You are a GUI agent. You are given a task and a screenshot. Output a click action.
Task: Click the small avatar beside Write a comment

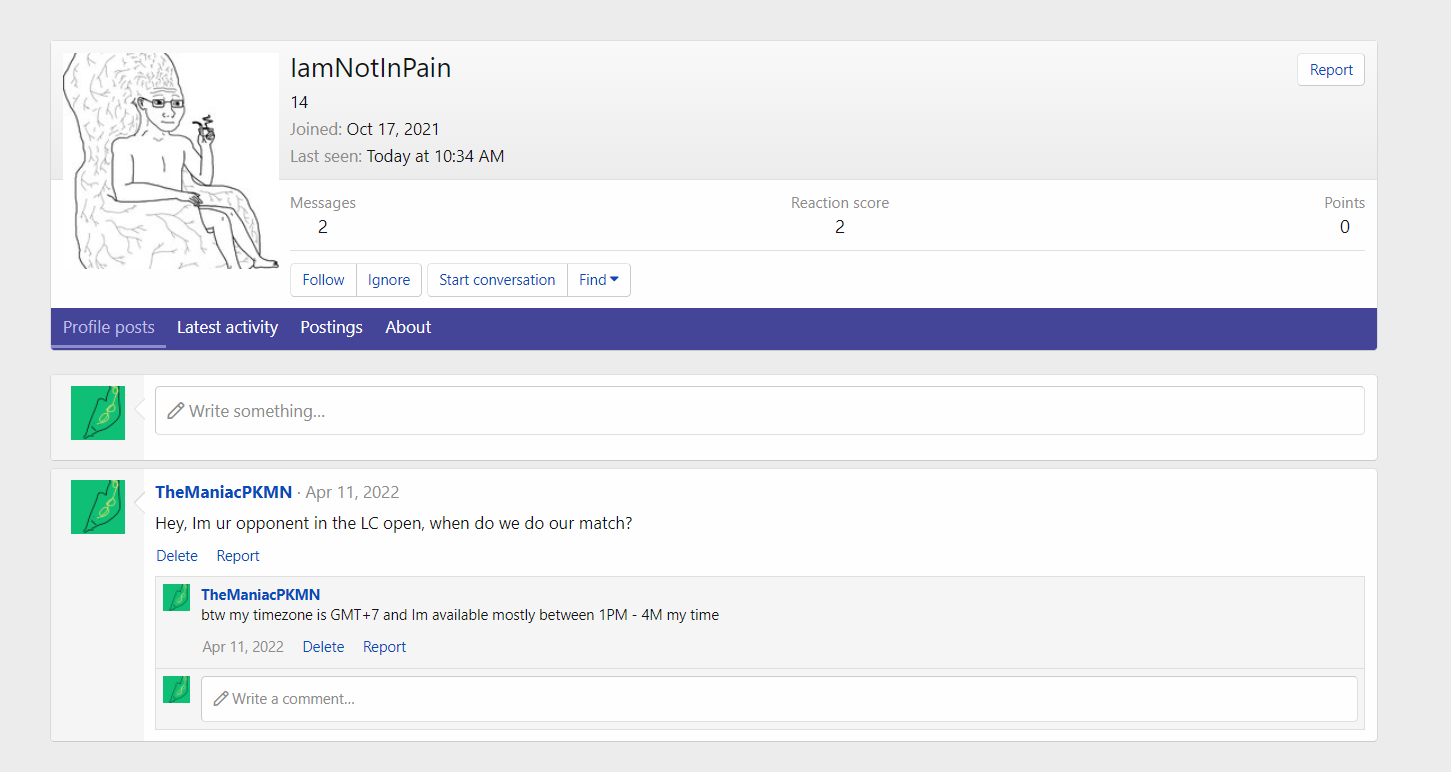(x=176, y=689)
